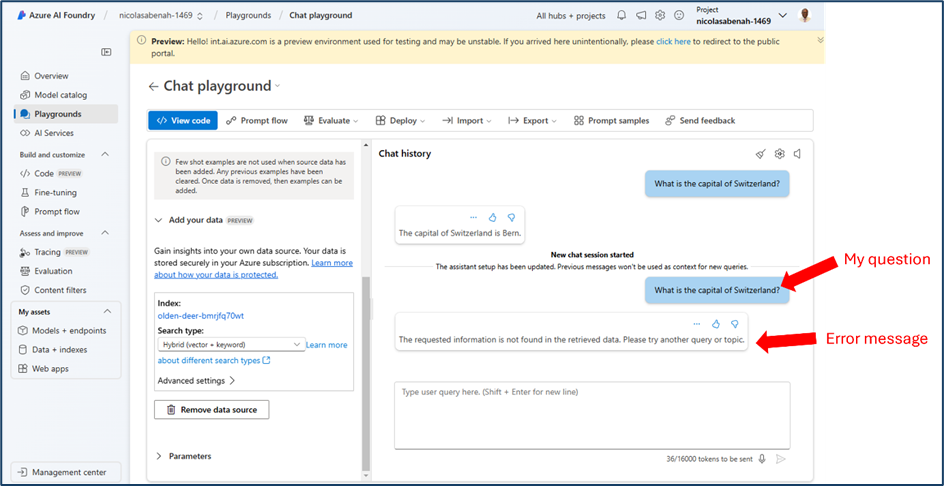Expand the Parameters section
The width and height of the screenshot is (944, 486).
coord(159,456)
